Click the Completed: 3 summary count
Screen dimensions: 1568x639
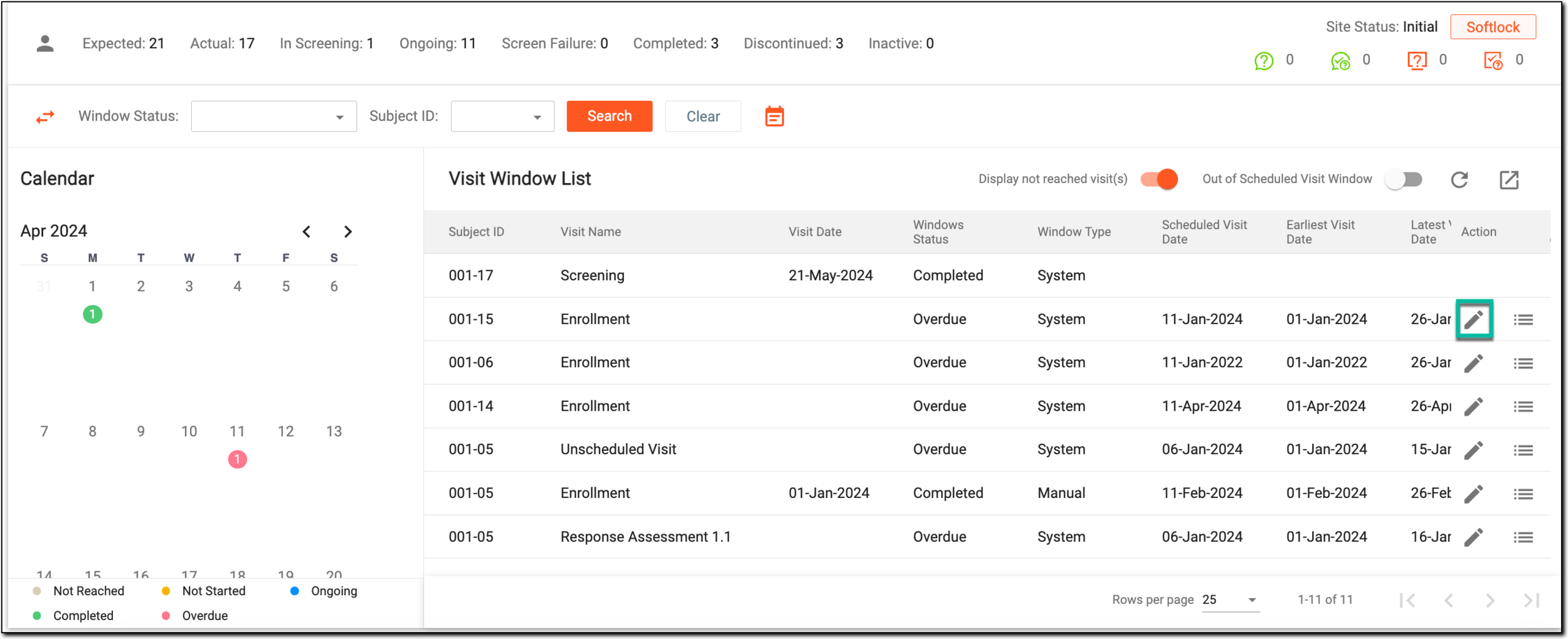(x=675, y=44)
